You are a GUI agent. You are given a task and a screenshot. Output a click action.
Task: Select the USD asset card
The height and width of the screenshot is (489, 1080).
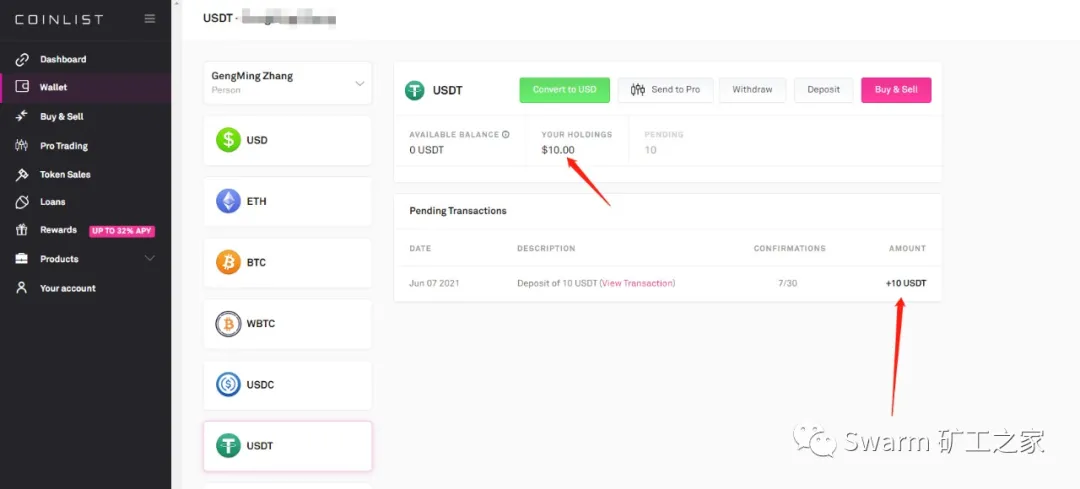(x=287, y=140)
